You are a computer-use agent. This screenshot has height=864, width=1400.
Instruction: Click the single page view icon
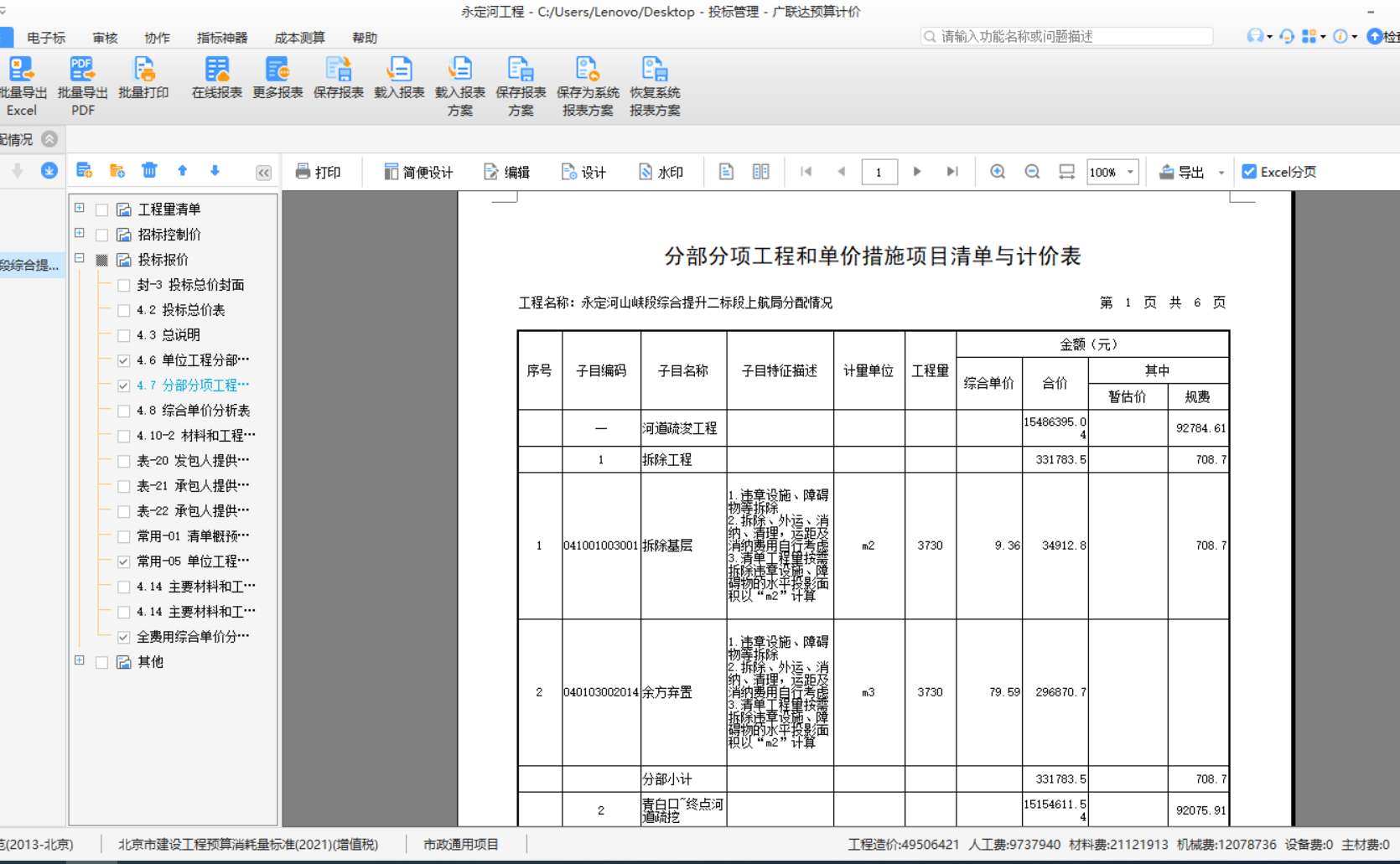click(726, 172)
